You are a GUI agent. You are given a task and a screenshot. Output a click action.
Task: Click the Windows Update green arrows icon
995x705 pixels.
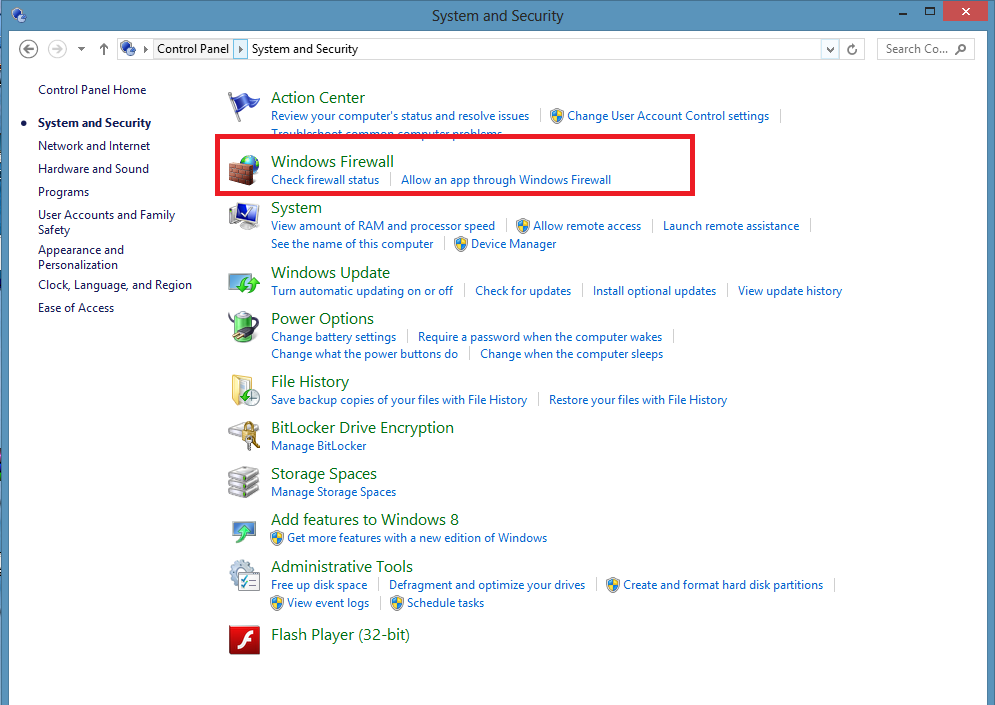244,282
